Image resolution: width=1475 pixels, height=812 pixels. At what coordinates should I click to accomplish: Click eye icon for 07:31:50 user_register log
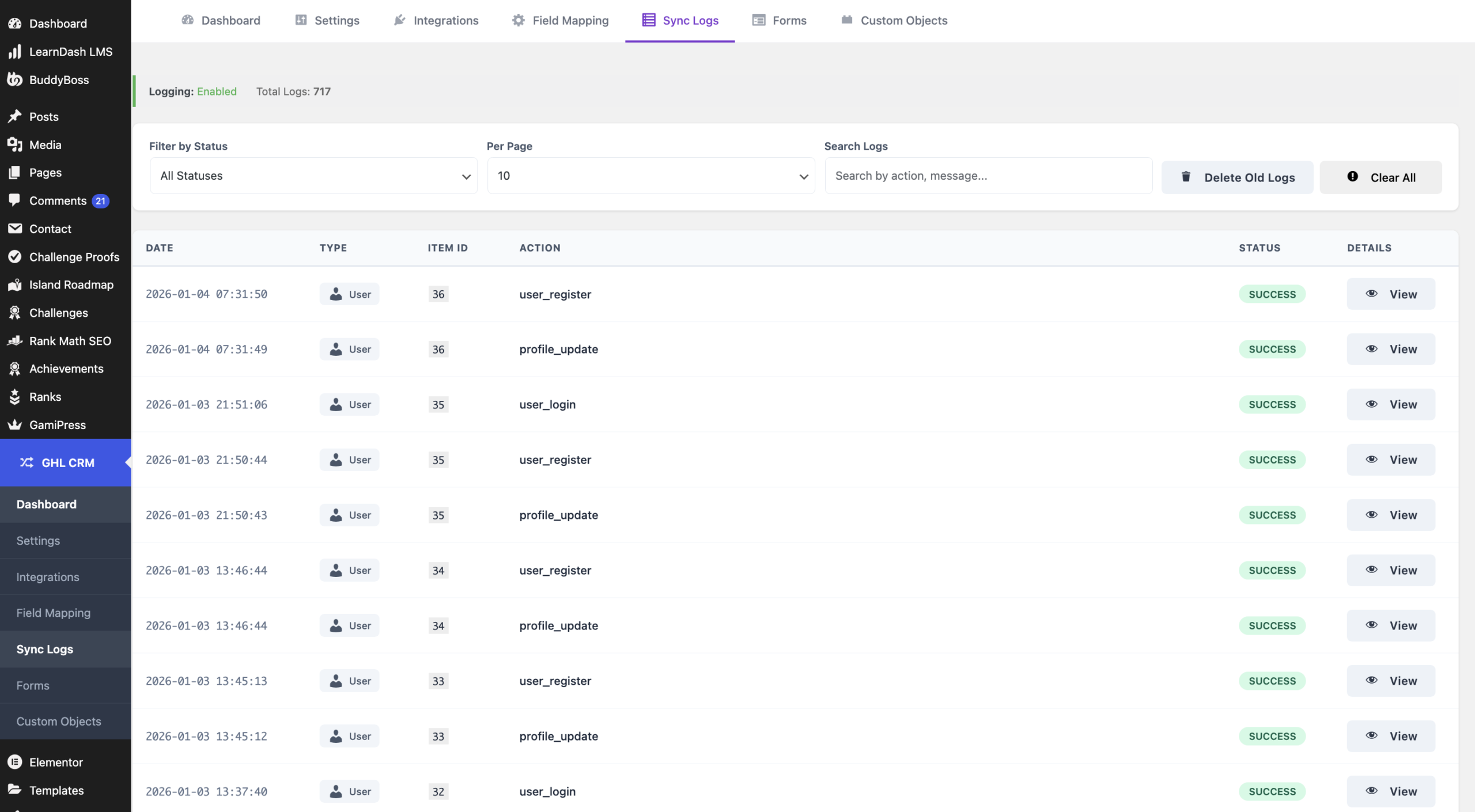pos(1371,294)
